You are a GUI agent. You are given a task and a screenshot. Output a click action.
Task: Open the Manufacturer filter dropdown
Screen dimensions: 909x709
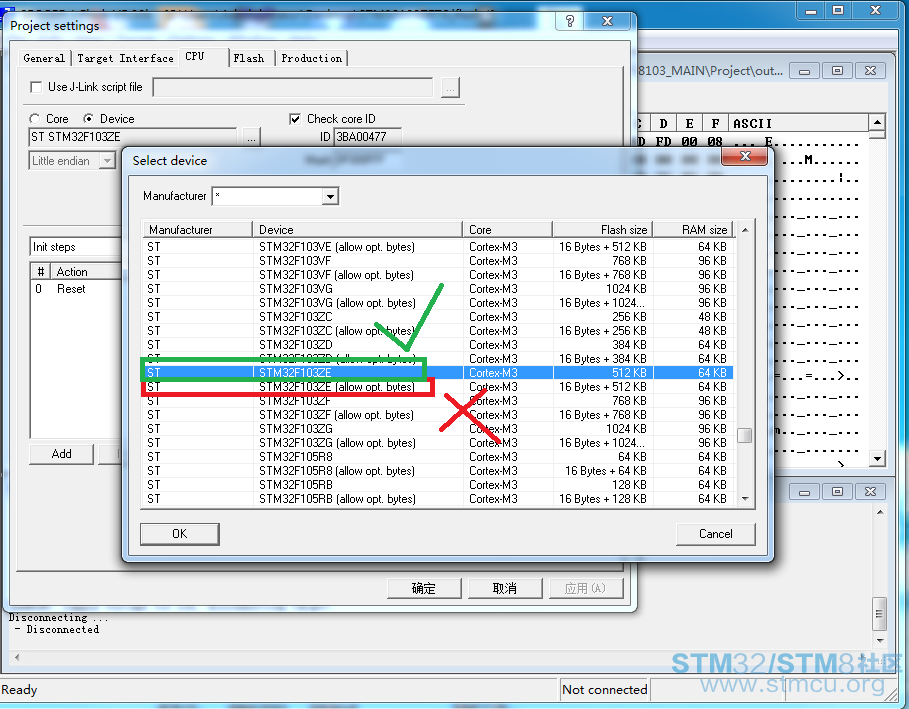click(330, 197)
